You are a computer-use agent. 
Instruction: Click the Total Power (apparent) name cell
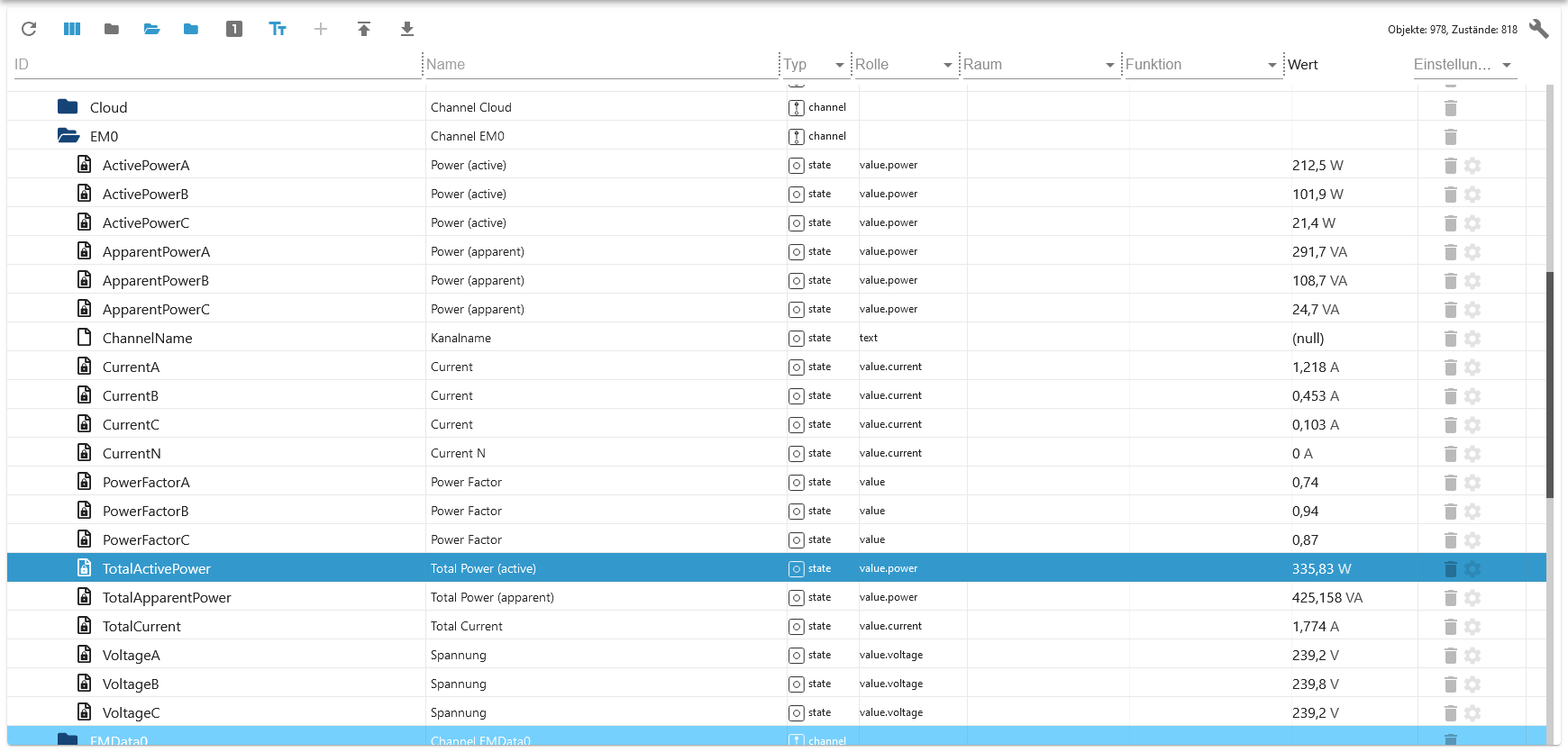(x=492, y=598)
